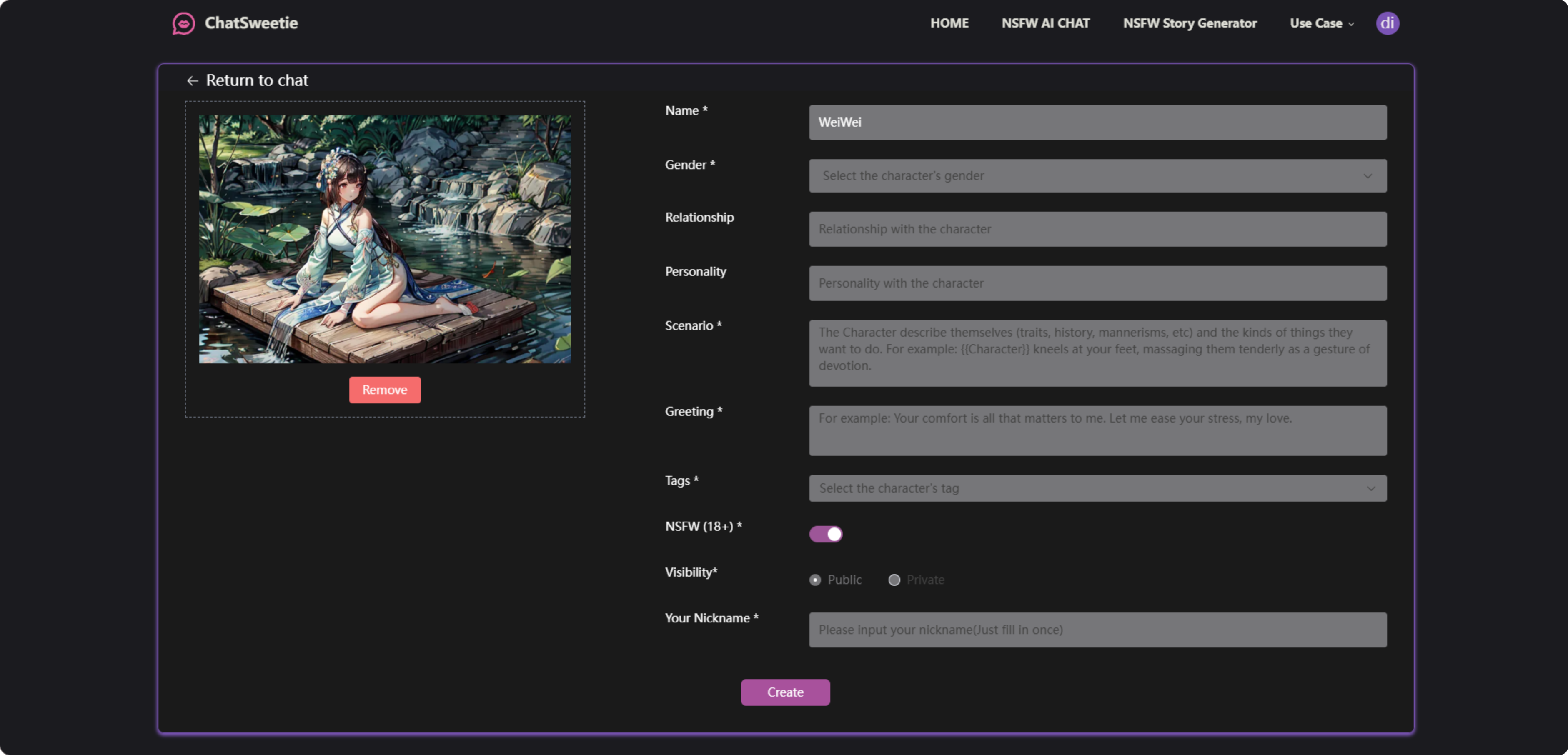Click the Create button
The height and width of the screenshot is (755, 1568).
click(x=785, y=692)
